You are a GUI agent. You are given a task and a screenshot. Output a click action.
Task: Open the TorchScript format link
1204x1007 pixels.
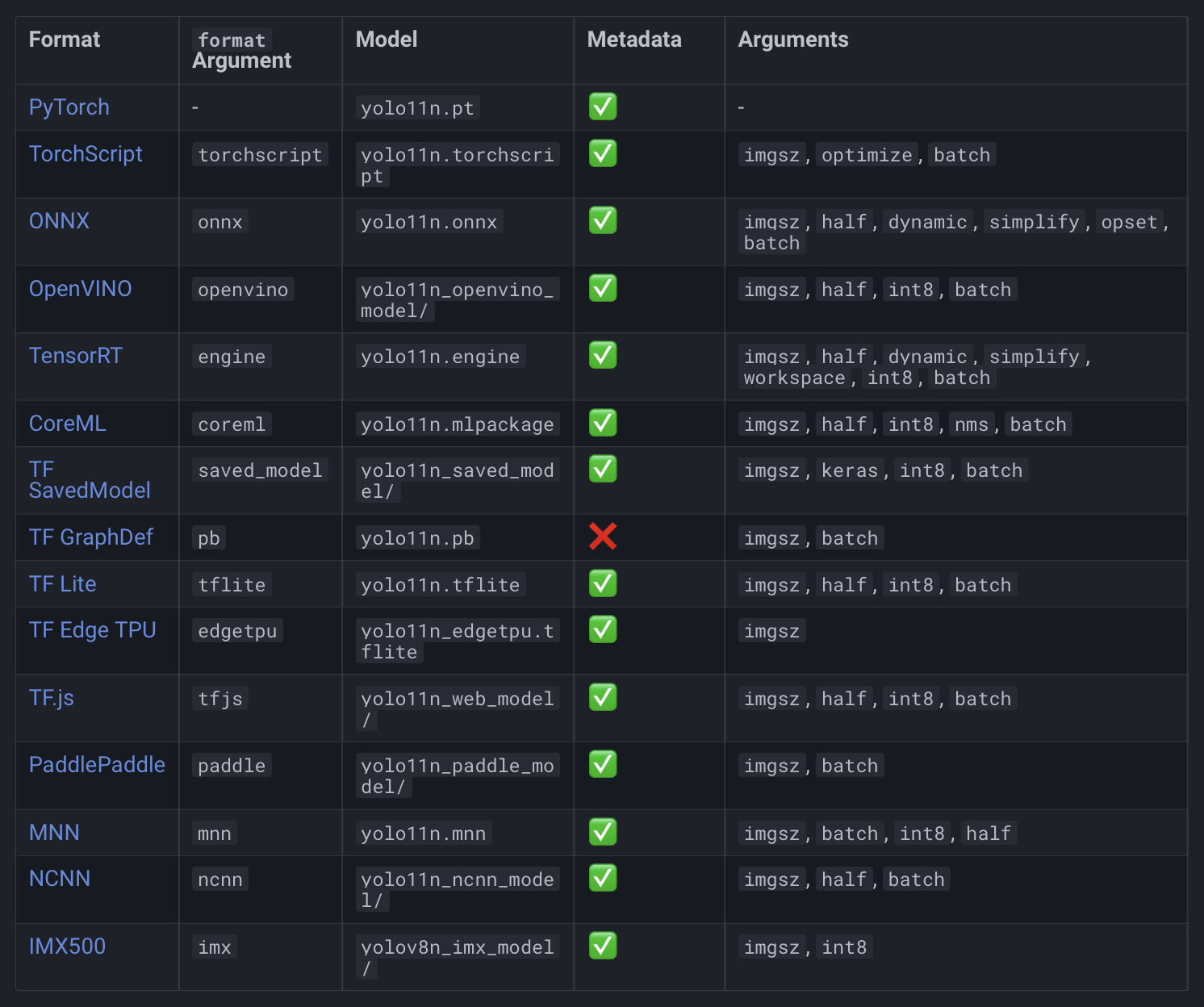(86, 154)
